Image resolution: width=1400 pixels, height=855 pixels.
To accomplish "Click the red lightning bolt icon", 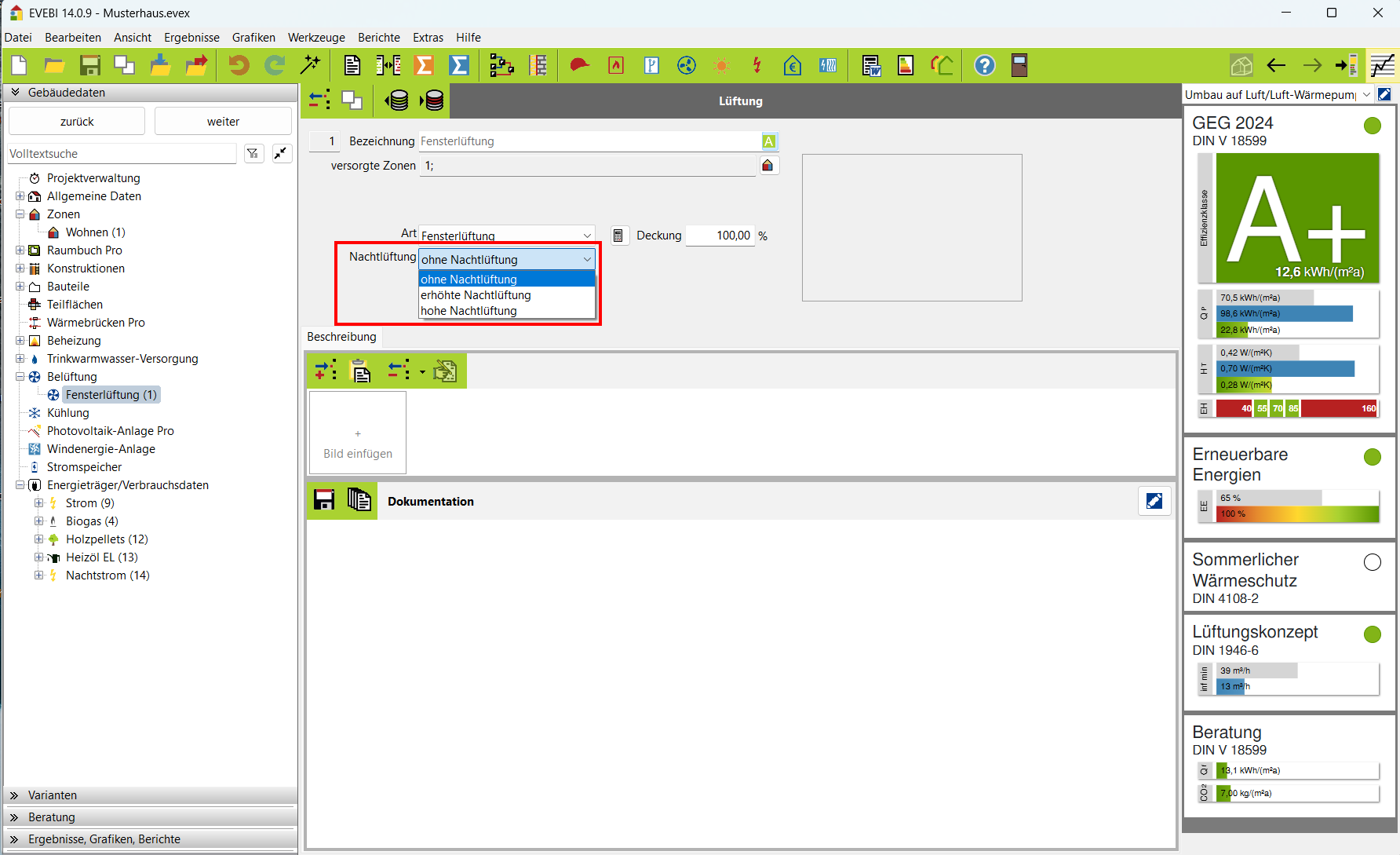I will click(x=757, y=65).
